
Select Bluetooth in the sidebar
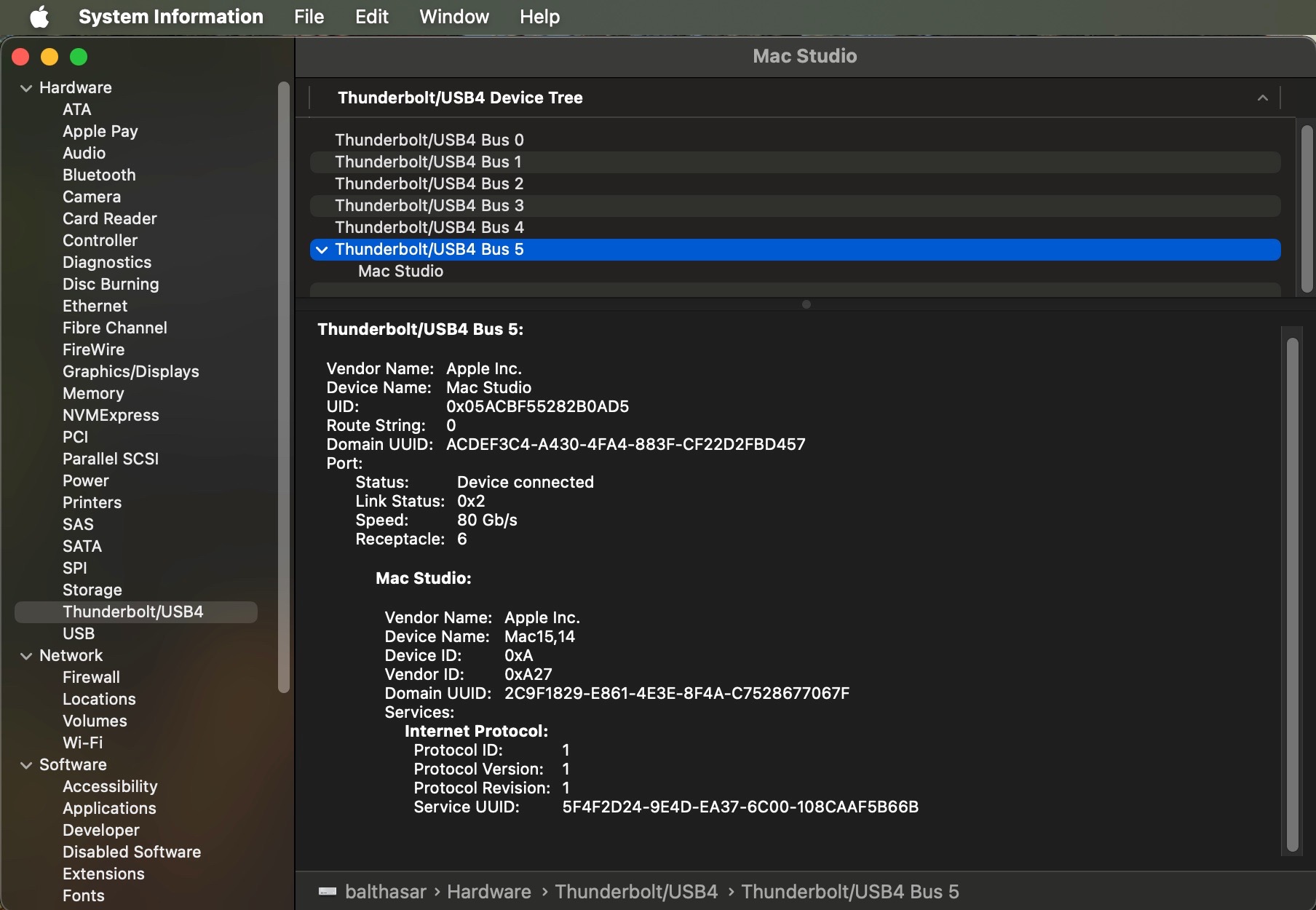[99, 175]
